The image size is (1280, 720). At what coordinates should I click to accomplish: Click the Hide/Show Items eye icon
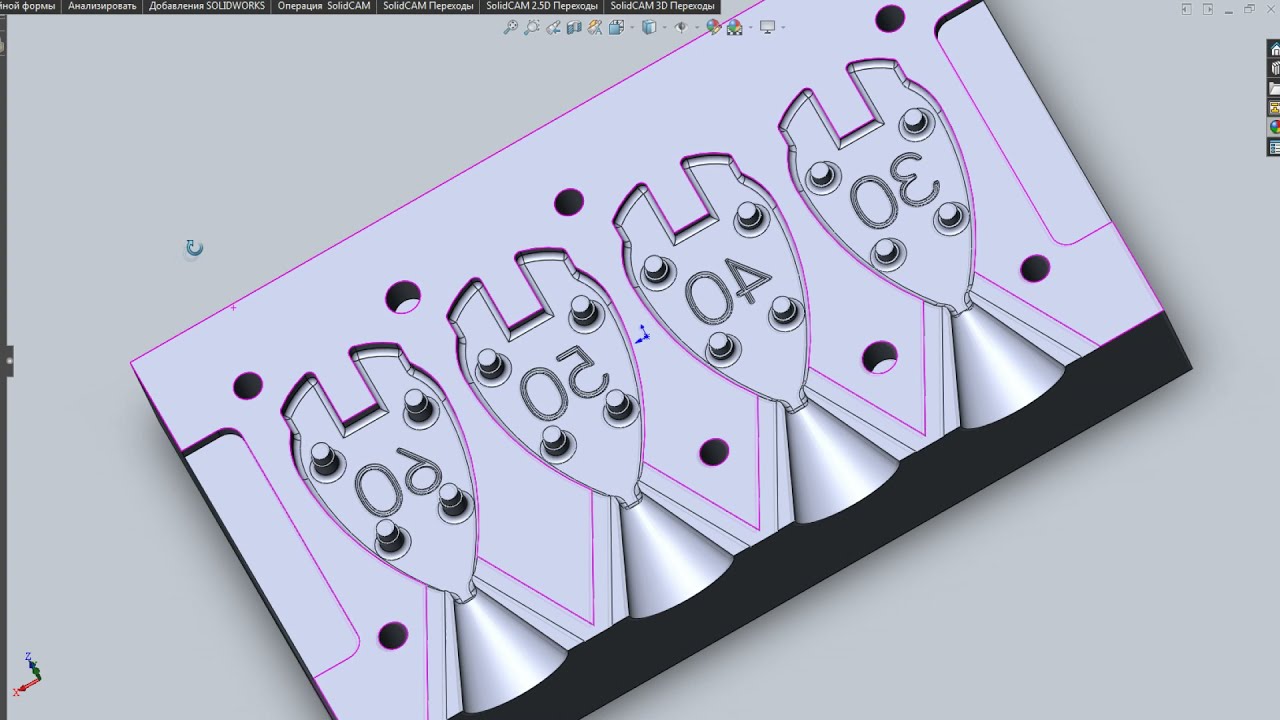681,28
